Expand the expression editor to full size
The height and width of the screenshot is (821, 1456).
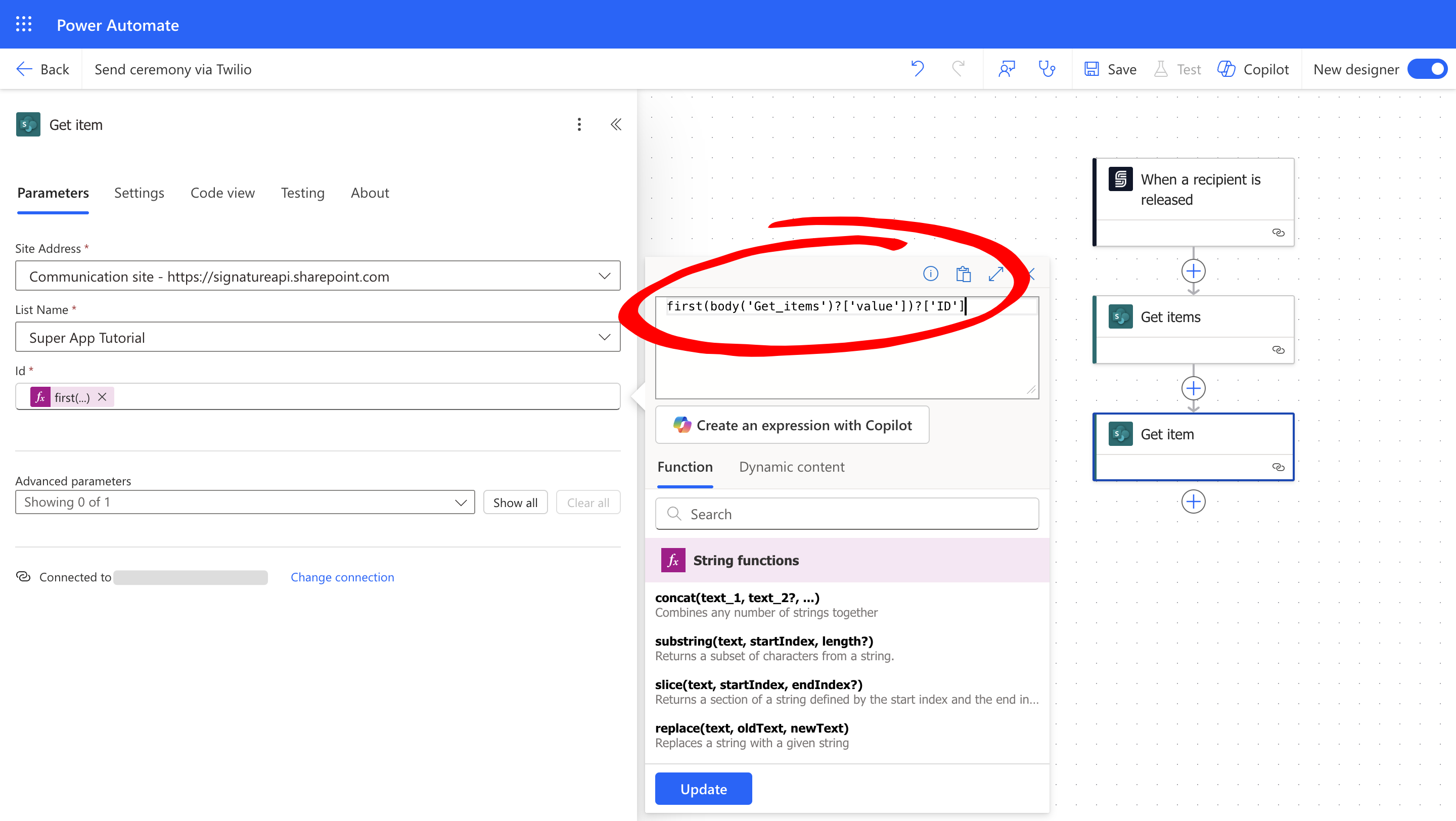[x=996, y=274]
